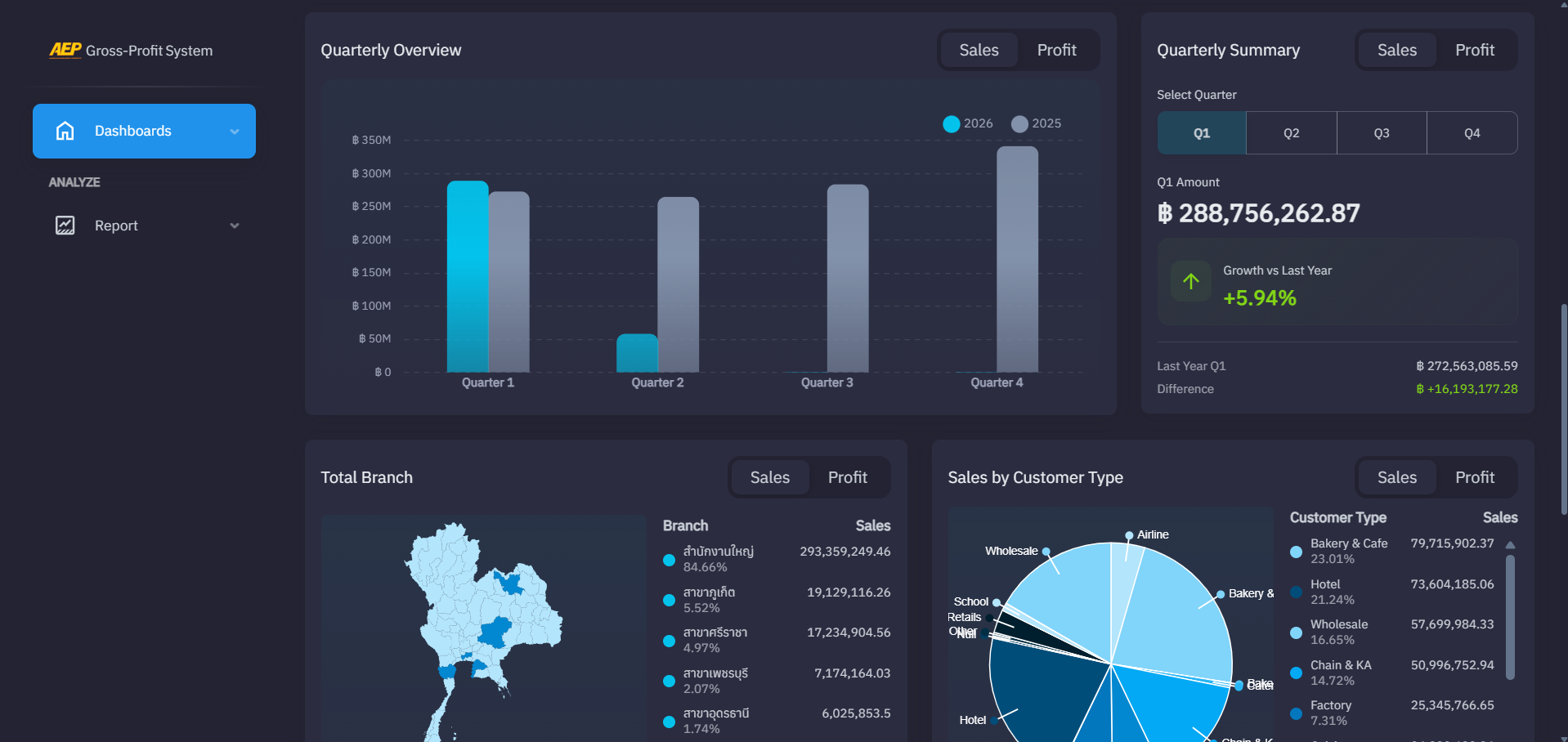Click the Report chart icon

[65, 226]
